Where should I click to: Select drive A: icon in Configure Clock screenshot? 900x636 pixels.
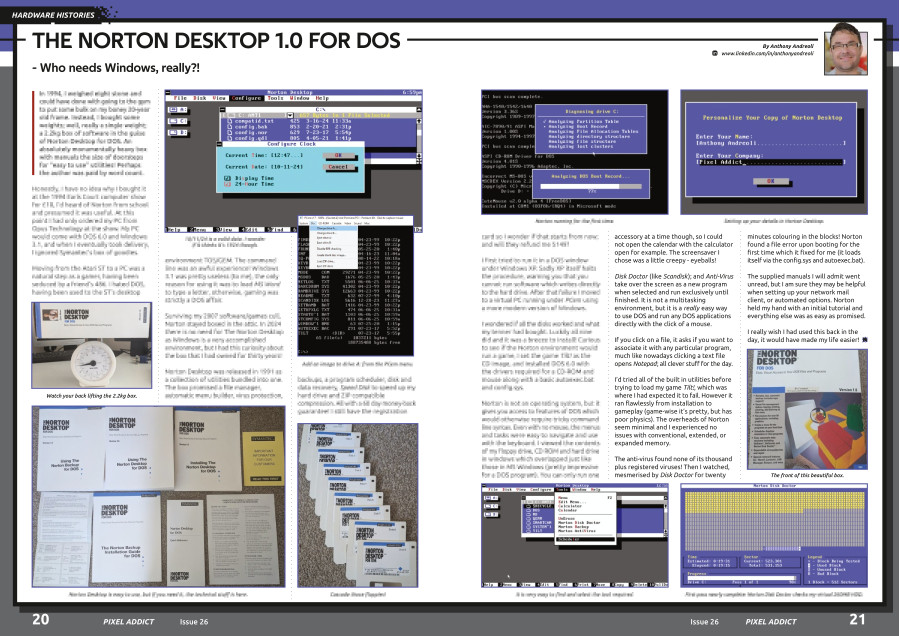(178, 110)
